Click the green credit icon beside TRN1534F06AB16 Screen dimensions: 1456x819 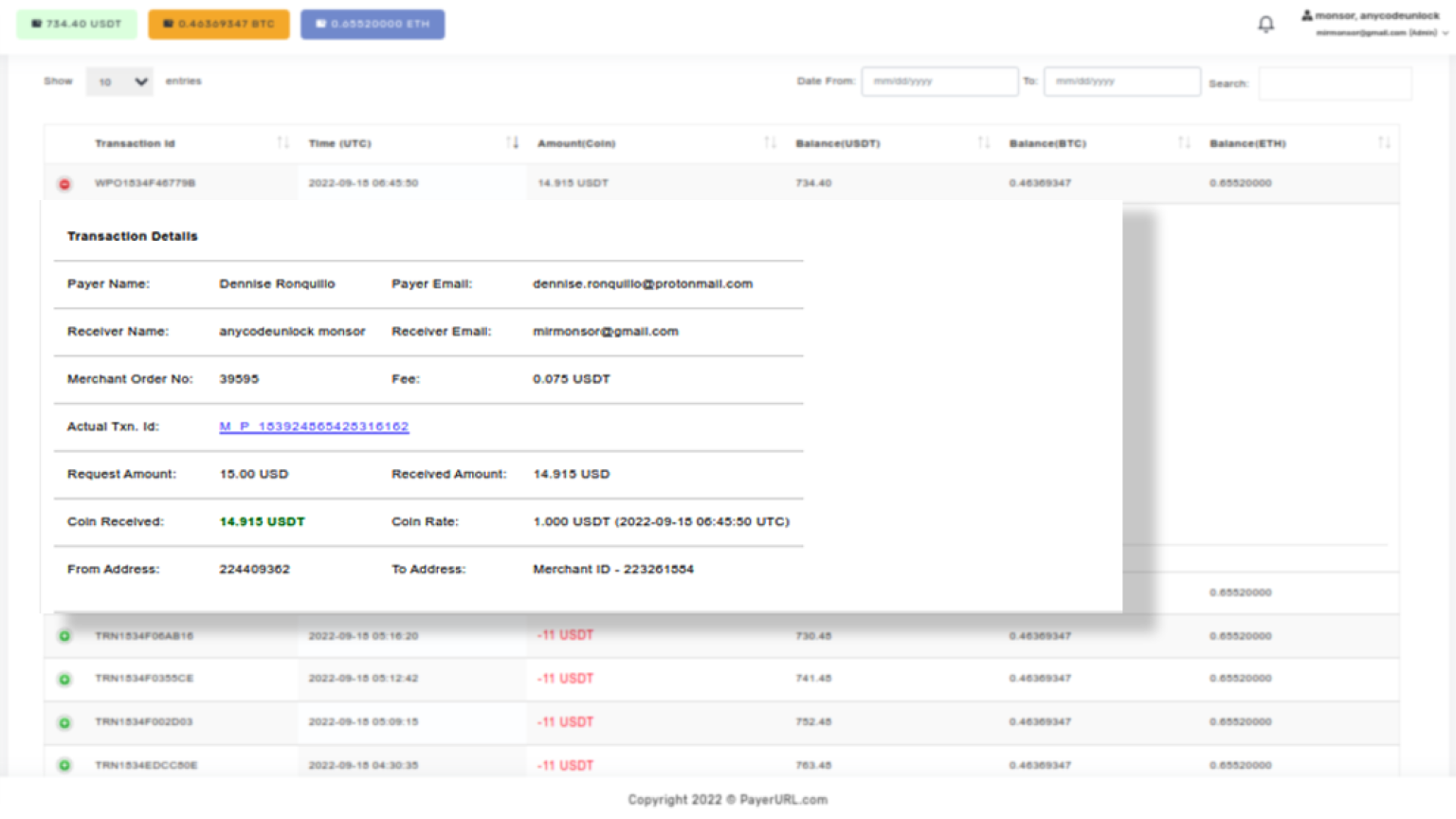64,636
